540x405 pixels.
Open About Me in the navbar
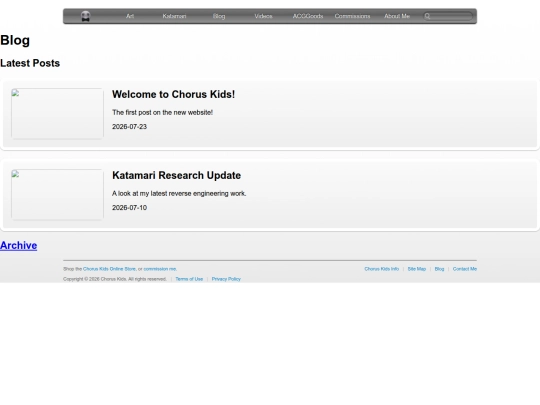(x=397, y=16)
